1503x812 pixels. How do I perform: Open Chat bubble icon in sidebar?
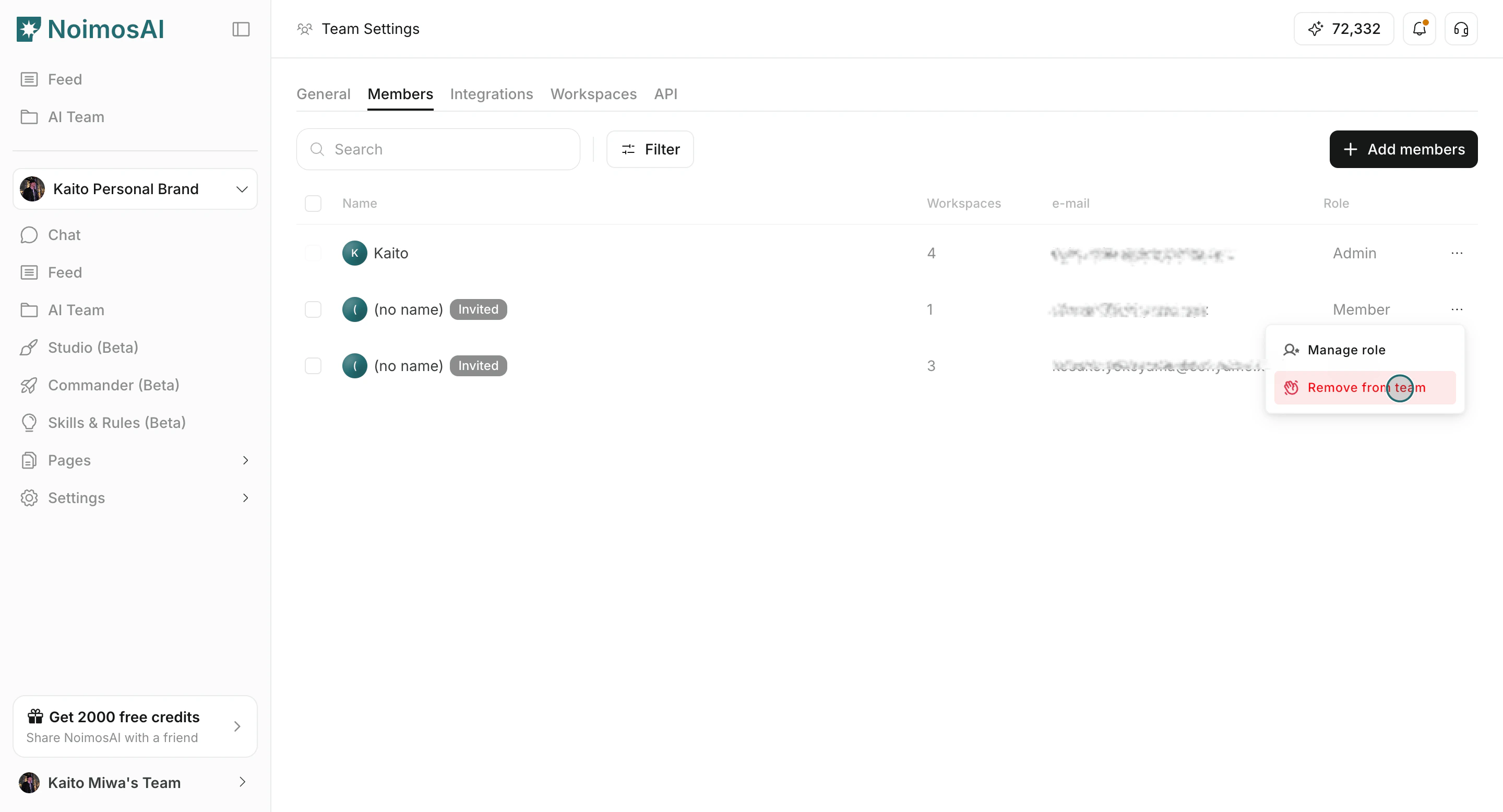coord(29,235)
